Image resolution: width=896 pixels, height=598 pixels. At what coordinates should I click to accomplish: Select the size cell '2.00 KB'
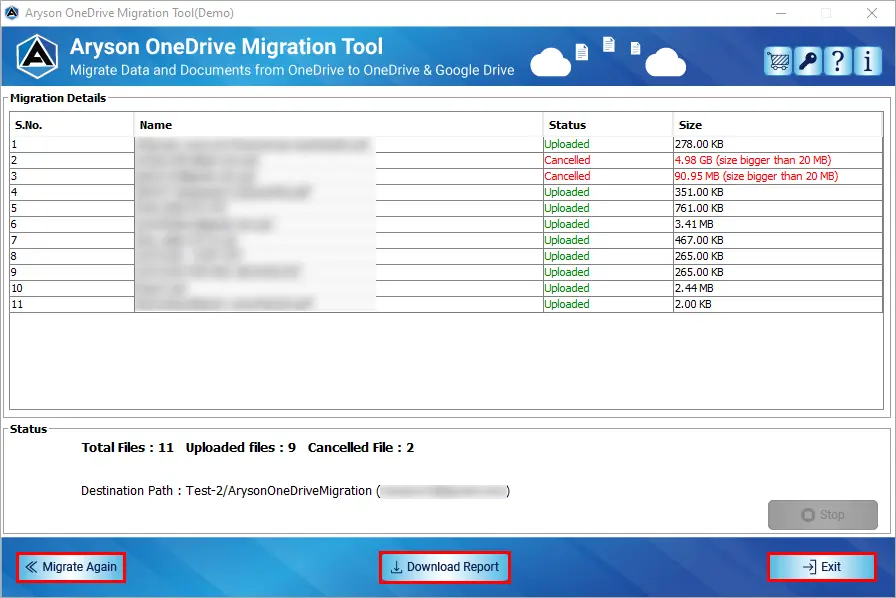click(x=778, y=304)
